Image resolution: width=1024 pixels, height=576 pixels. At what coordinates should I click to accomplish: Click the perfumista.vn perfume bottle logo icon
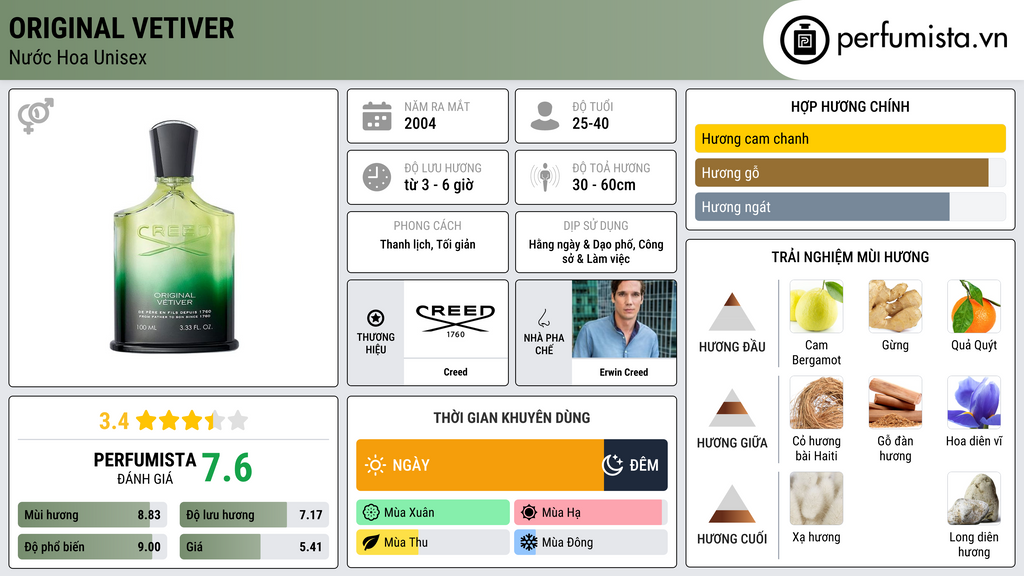tap(804, 40)
